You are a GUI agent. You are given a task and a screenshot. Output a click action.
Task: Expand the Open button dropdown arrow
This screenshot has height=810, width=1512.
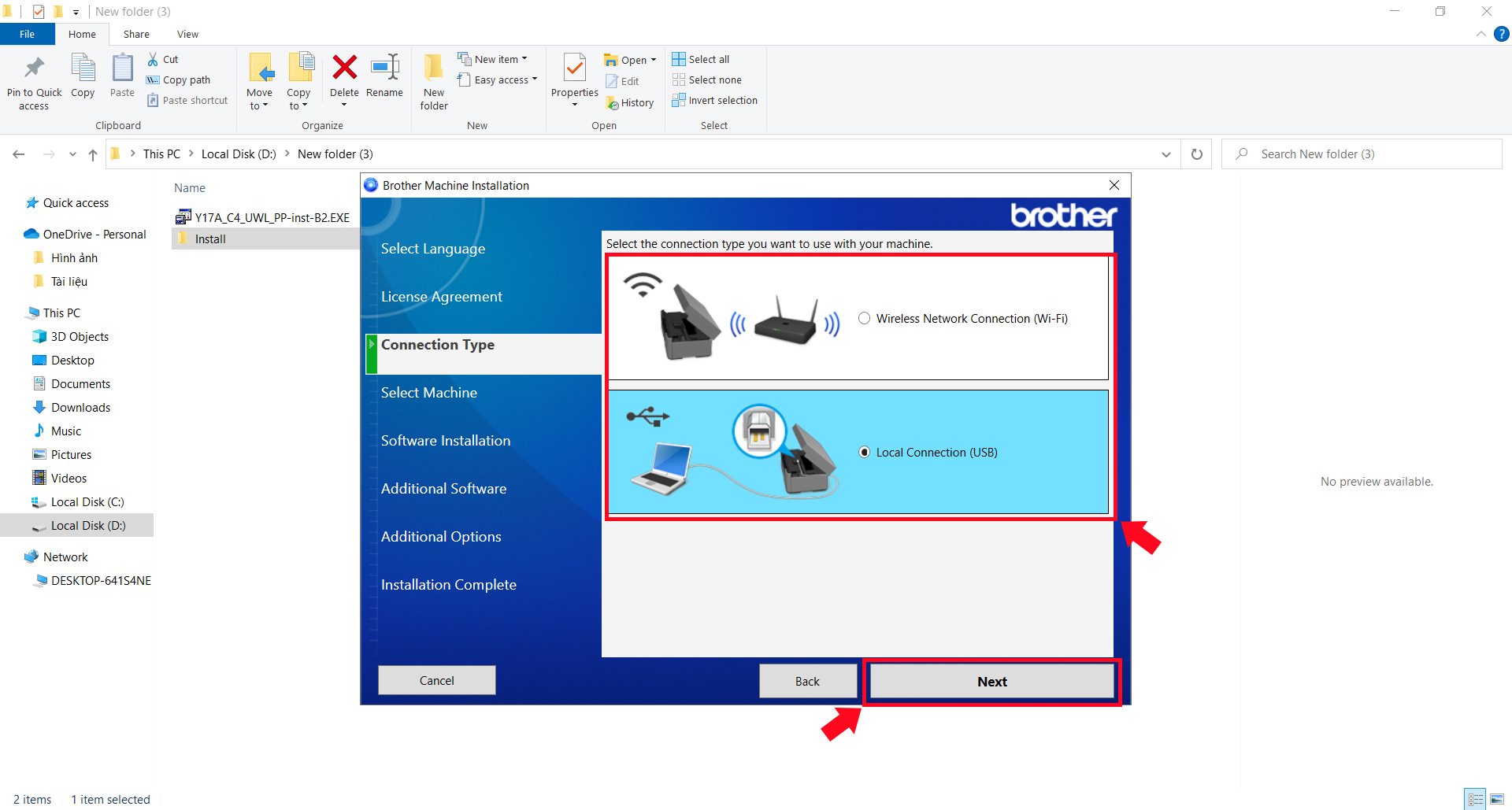click(x=652, y=59)
